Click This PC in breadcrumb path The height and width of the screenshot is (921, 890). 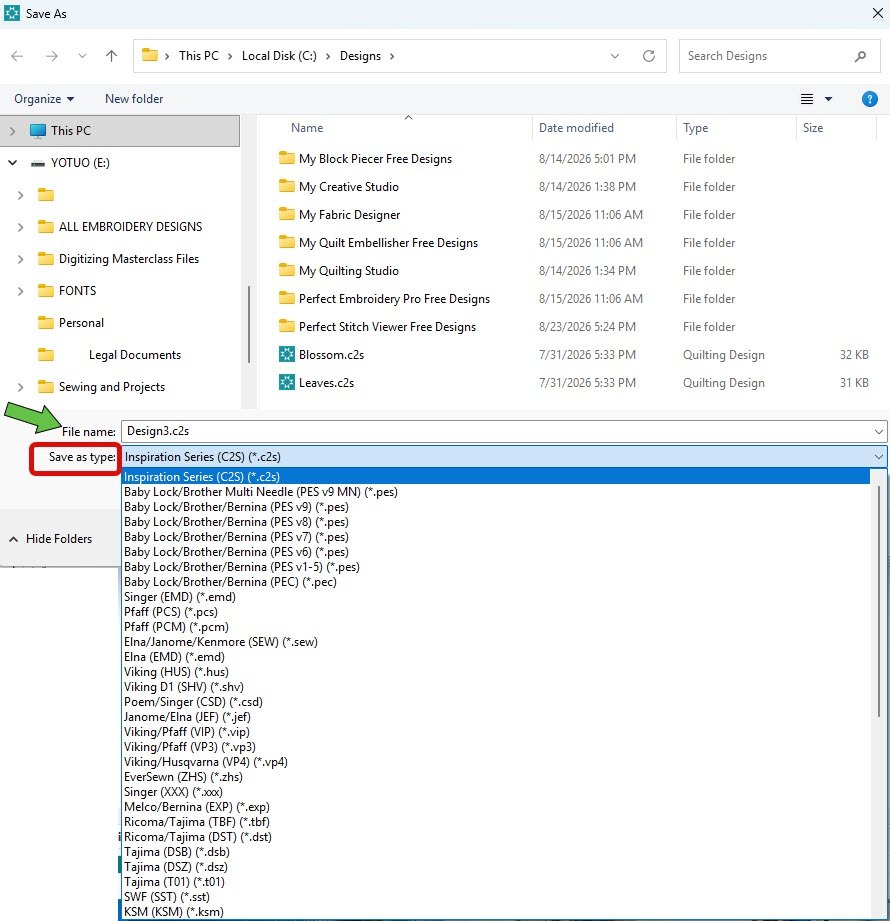pos(199,56)
